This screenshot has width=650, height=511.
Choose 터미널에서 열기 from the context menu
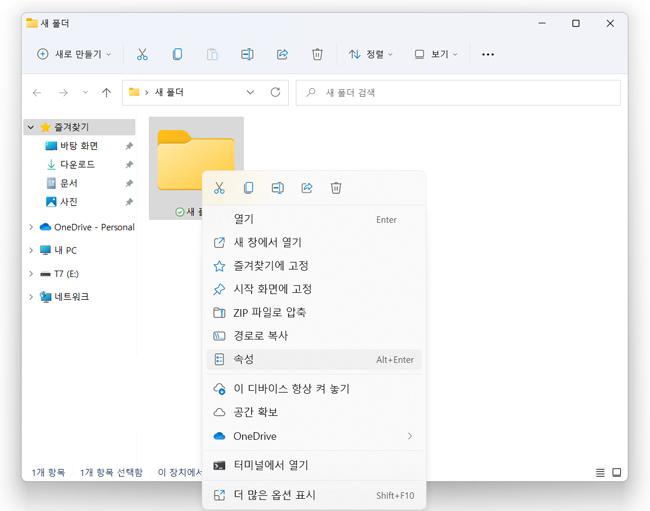(x=314, y=465)
